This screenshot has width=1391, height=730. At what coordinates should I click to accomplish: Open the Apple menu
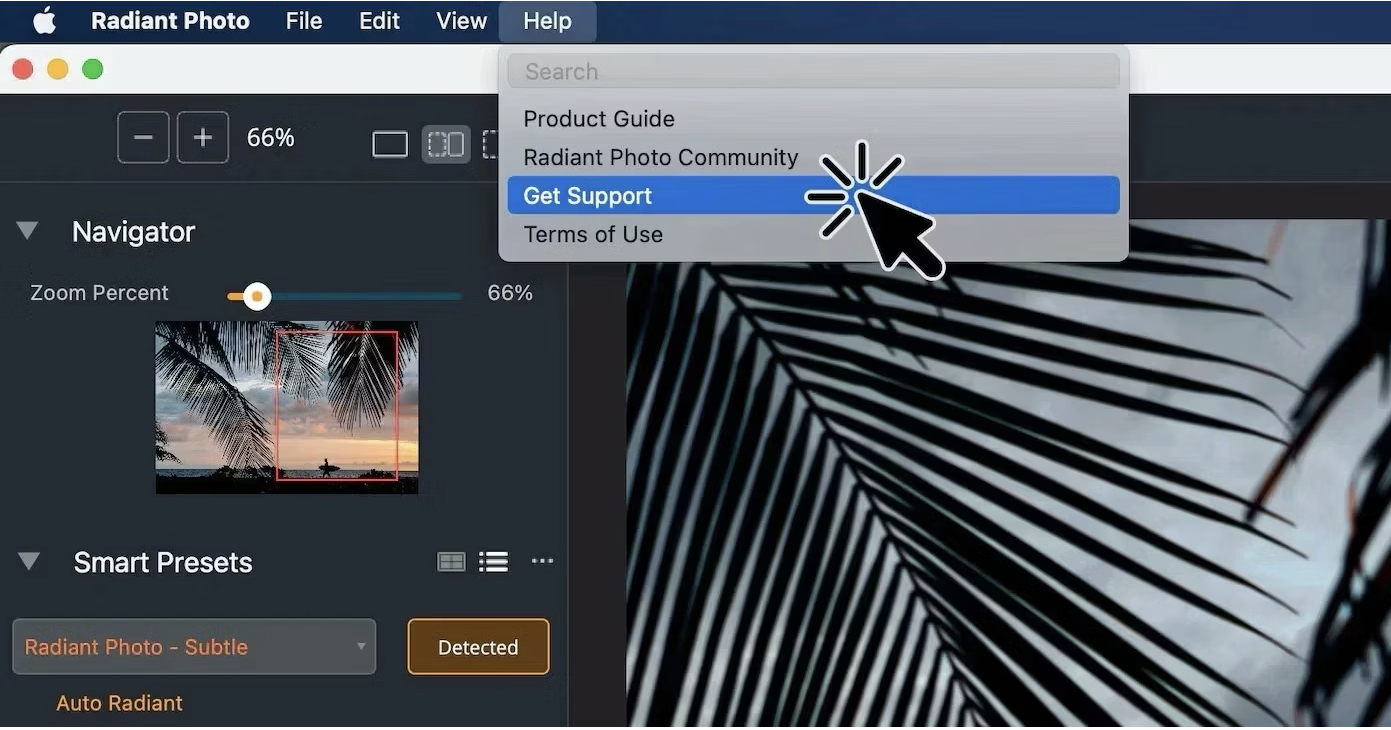pos(44,21)
